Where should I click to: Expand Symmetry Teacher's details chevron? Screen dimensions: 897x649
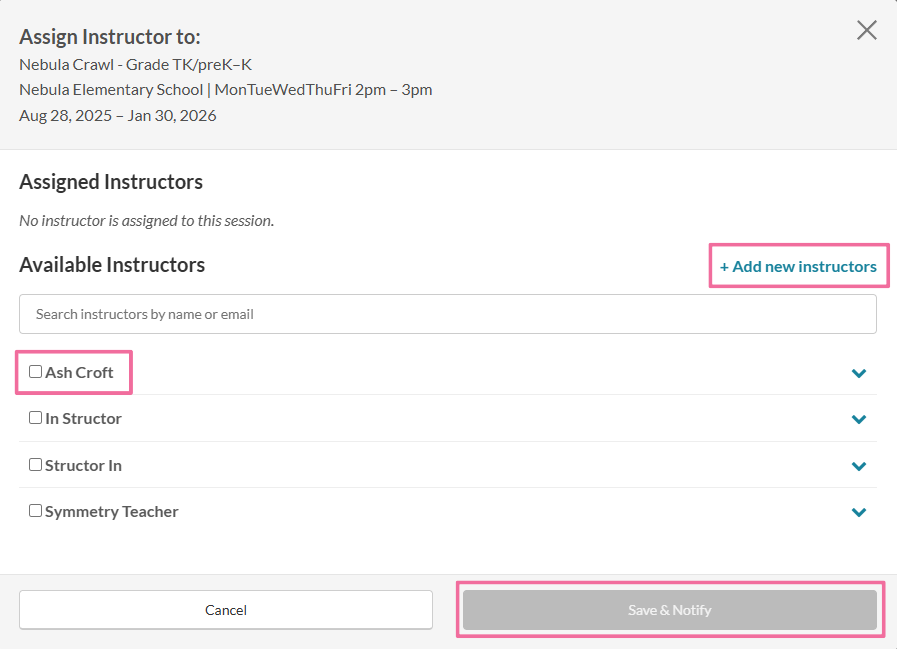858,512
